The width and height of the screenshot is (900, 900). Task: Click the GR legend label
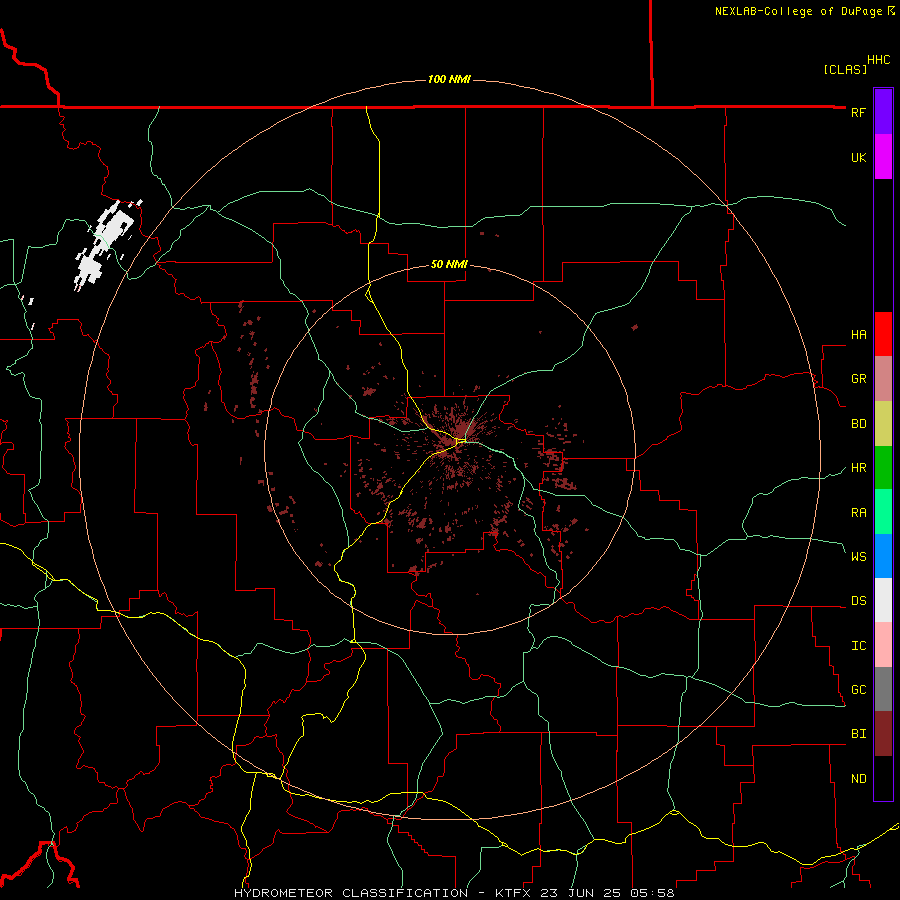[858, 379]
